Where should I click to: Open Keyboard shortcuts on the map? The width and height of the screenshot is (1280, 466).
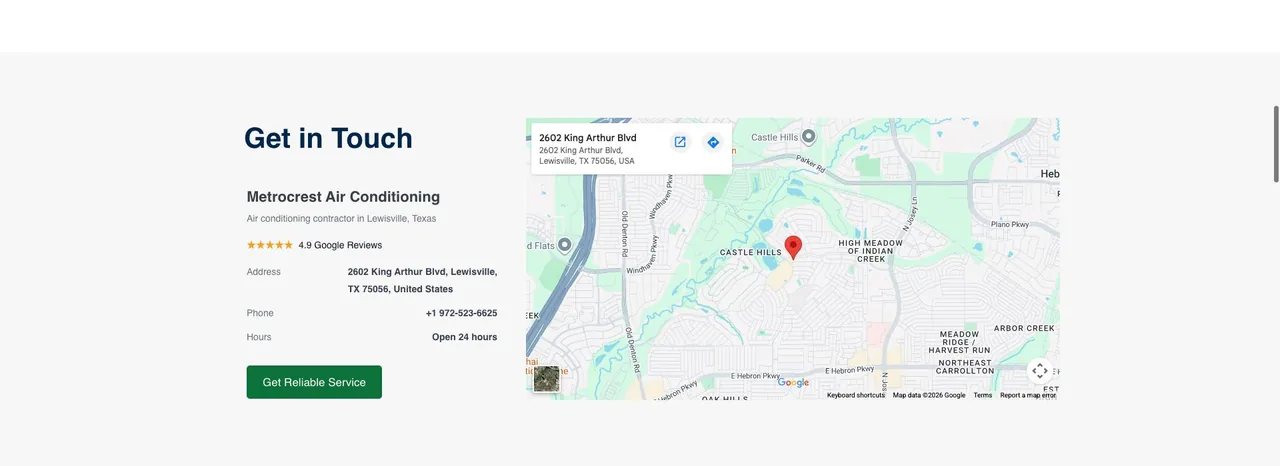[x=856, y=395]
